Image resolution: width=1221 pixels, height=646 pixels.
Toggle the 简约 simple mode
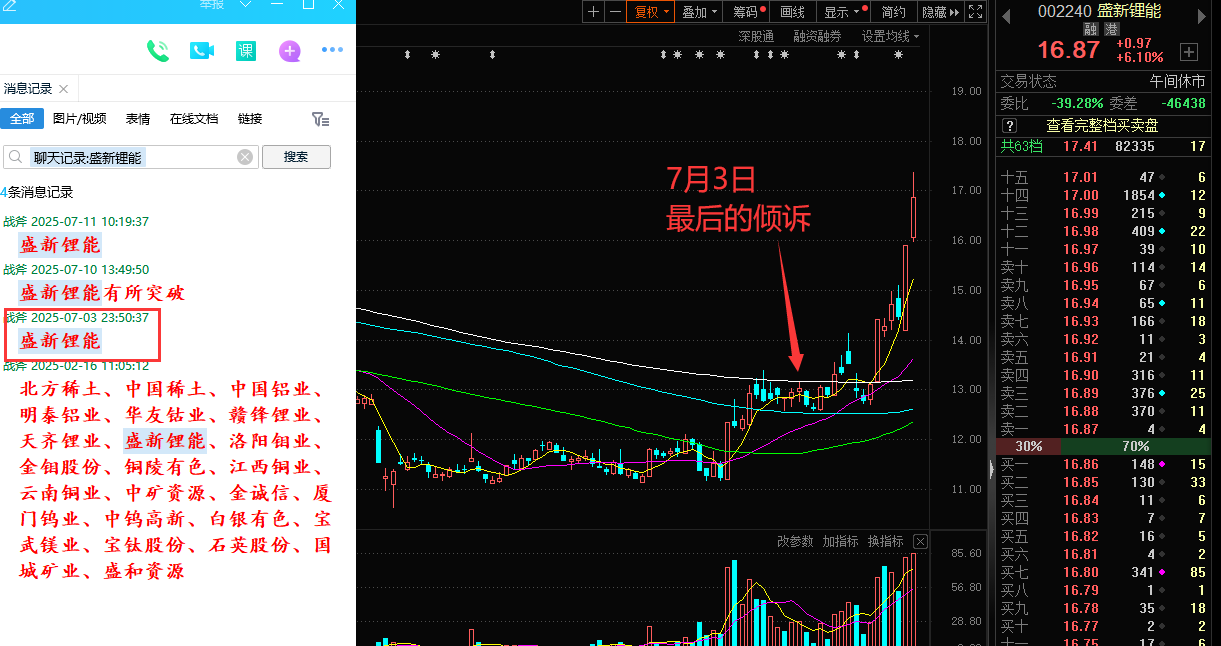[893, 12]
